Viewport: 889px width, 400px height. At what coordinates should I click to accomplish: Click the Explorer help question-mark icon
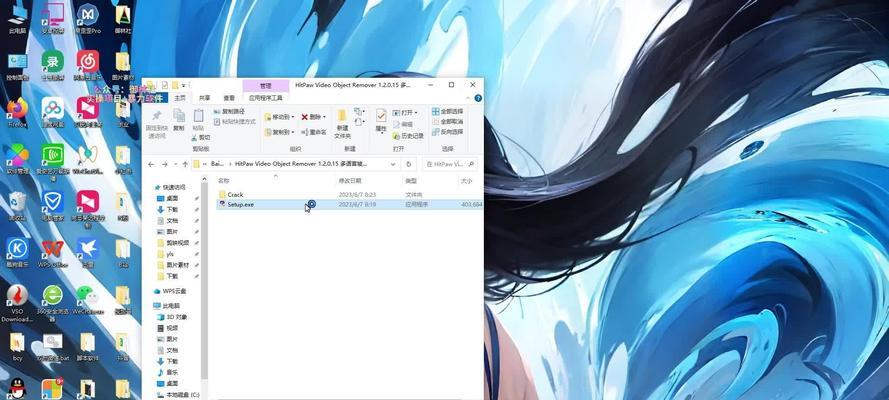click(x=478, y=98)
